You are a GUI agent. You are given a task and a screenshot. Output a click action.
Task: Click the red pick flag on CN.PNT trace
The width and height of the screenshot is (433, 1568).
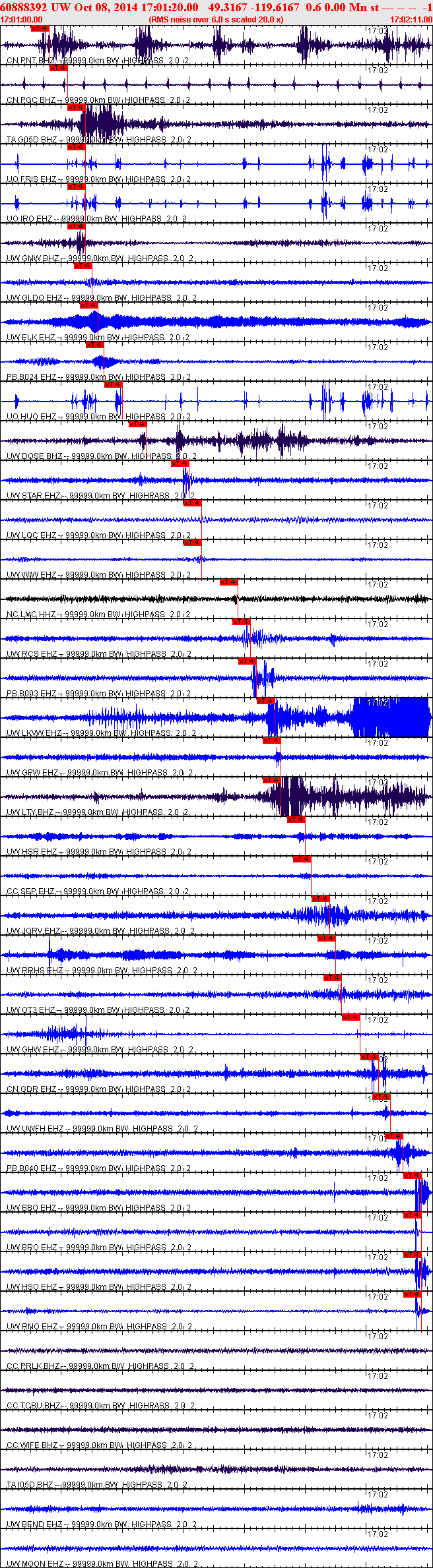[40, 28]
